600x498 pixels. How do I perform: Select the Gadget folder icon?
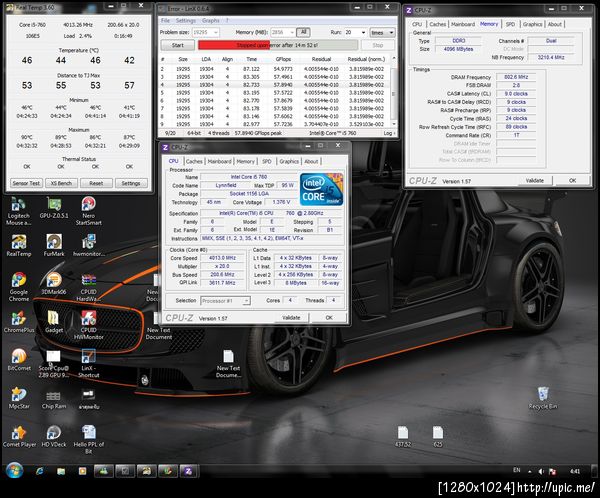54,322
